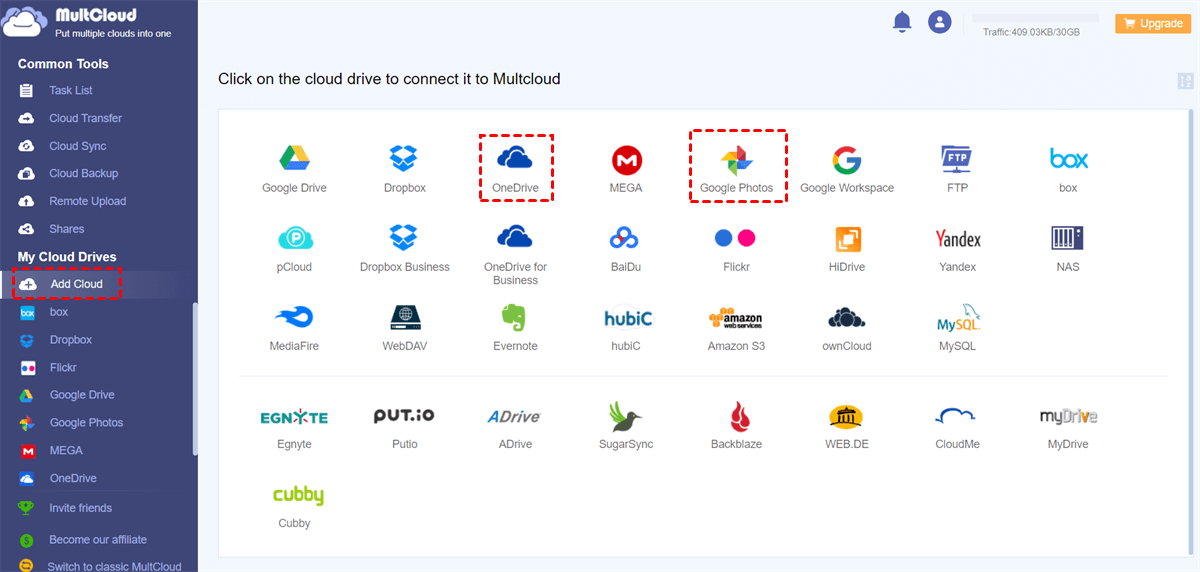Image resolution: width=1200 pixels, height=572 pixels.
Task: Open the notifications bell
Action: tap(902, 22)
